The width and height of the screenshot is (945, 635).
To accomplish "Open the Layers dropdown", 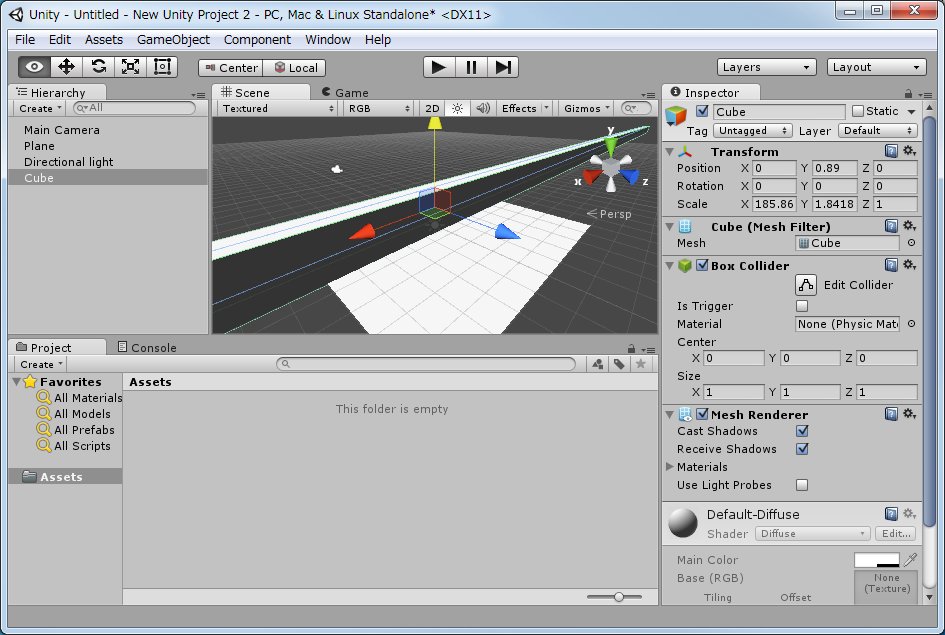I will click(767, 67).
